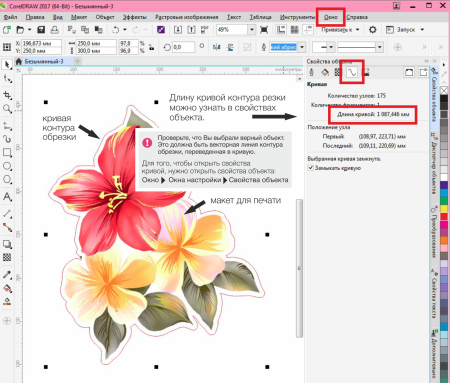The image size is (450, 383).
Task: Select the Text tool
Action: tap(7, 197)
